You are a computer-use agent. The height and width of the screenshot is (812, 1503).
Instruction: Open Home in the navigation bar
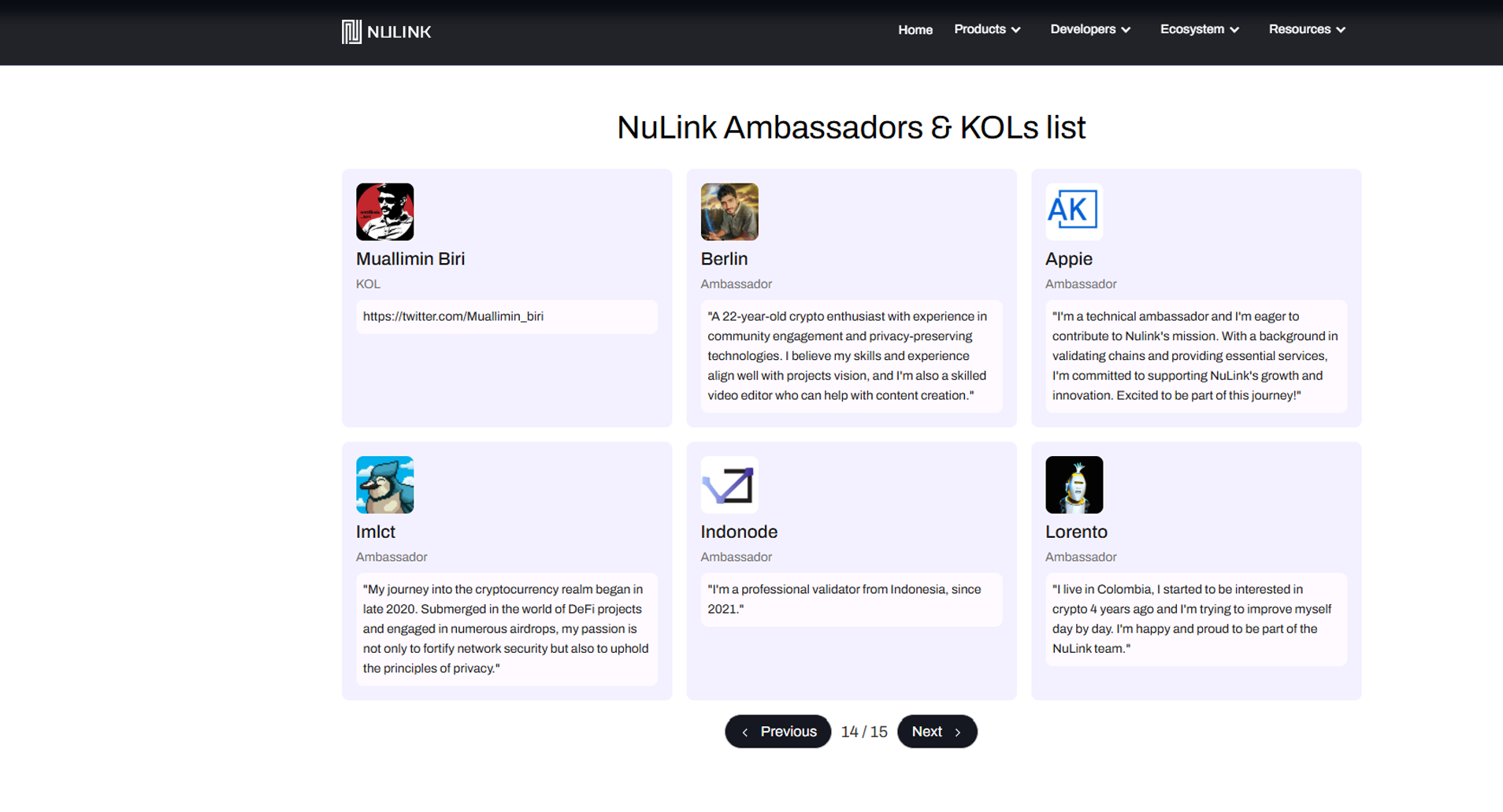click(x=915, y=30)
